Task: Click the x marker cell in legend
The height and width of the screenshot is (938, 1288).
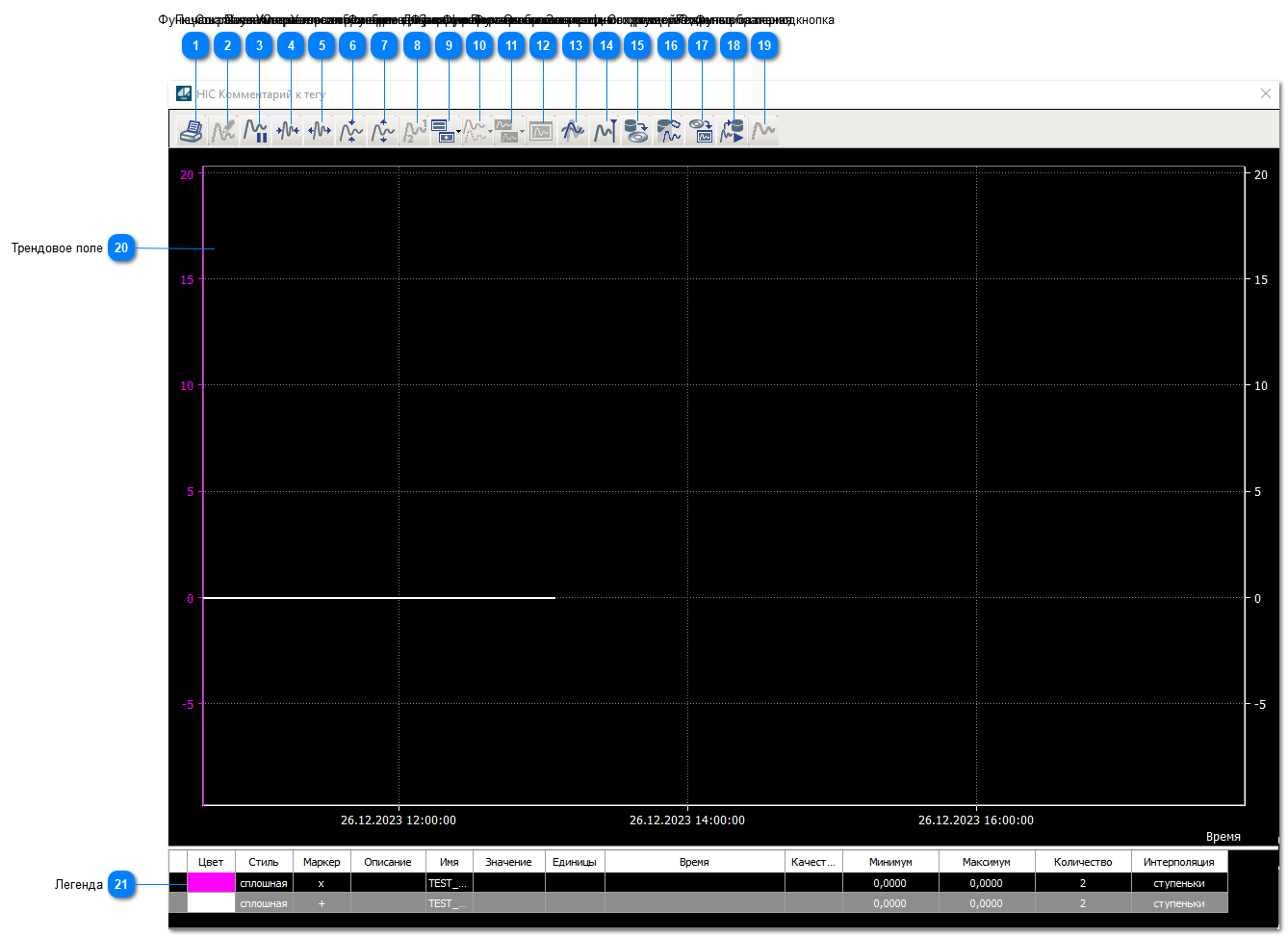Action: click(322, 883)
